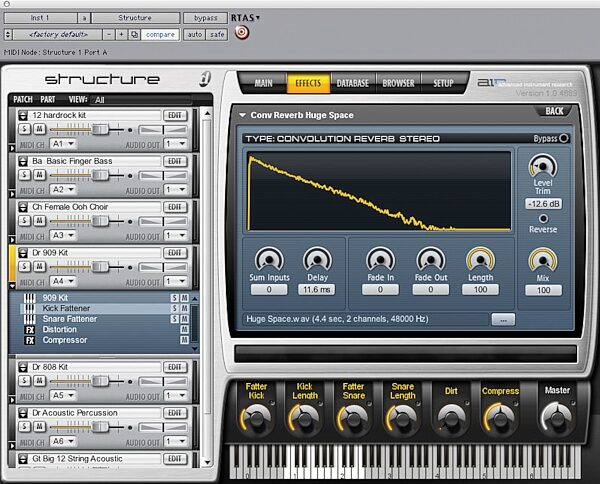Mute the Dr 808 Kit patch
This screenshot has height=484, width=600.
(39, 381)
